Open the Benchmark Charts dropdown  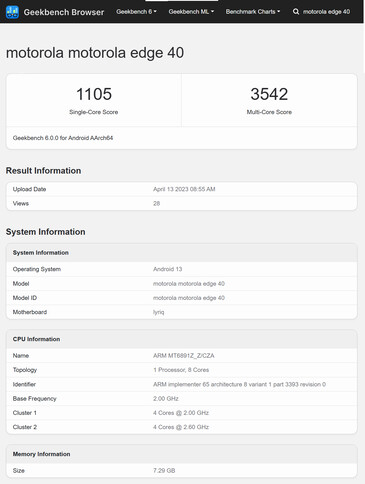253,12
